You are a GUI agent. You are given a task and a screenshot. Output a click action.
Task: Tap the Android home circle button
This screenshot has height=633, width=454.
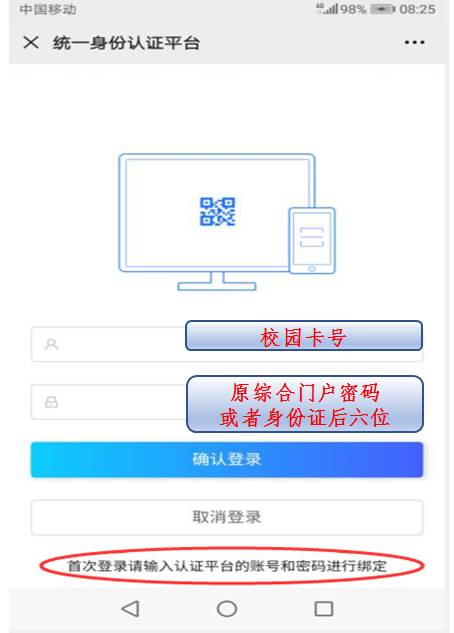click(227, 608)
